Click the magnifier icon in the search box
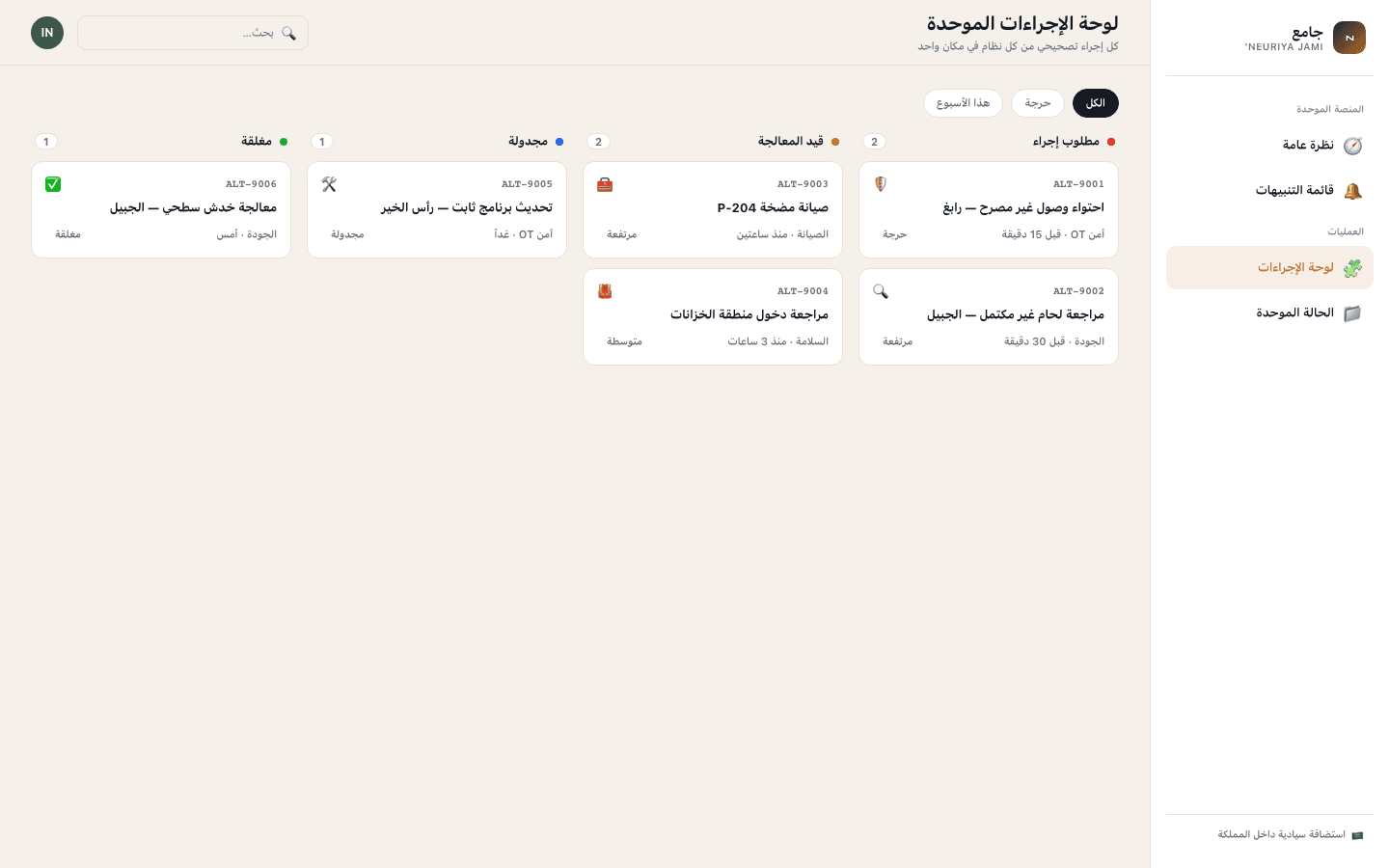The image size is (1389, 868). (288, 33)
